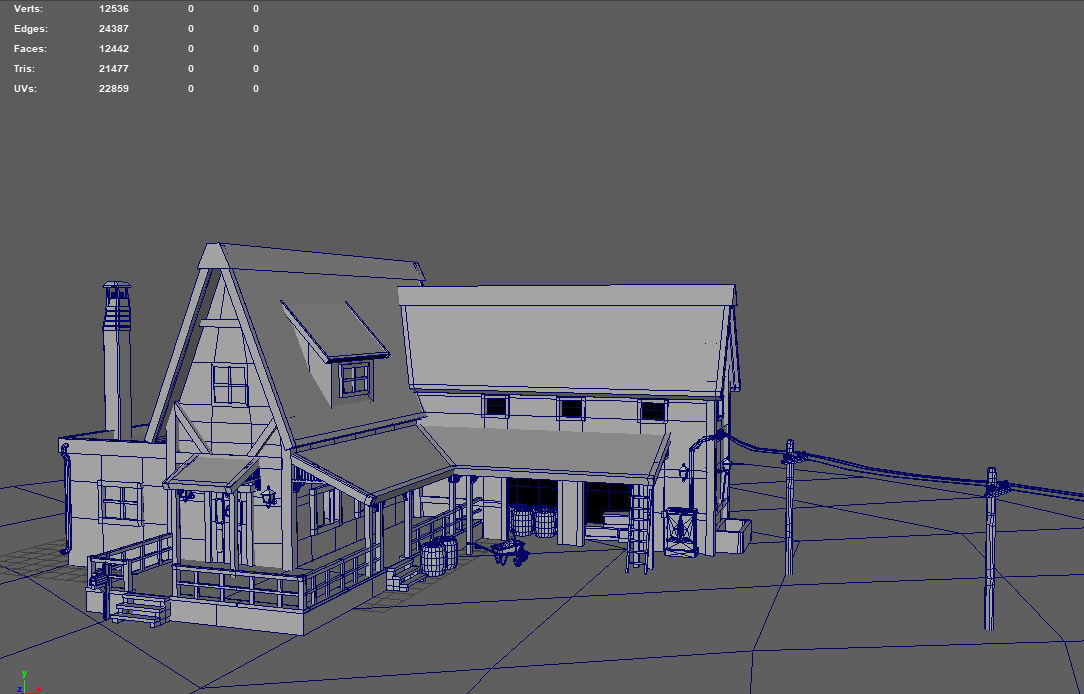Click the "Verts:" label in the HUD
This screenshot has width=1084, height=694.
pyautogui.click(x=28, y=9)
